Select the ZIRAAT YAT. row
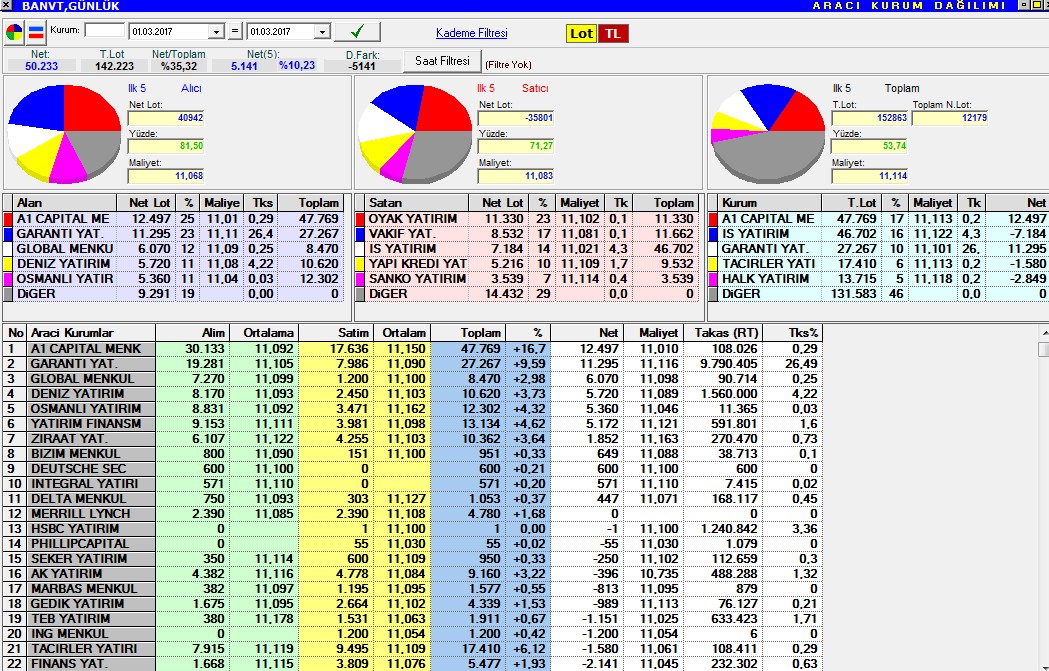This screenshot has height=671, width=1049. point(413,439)
